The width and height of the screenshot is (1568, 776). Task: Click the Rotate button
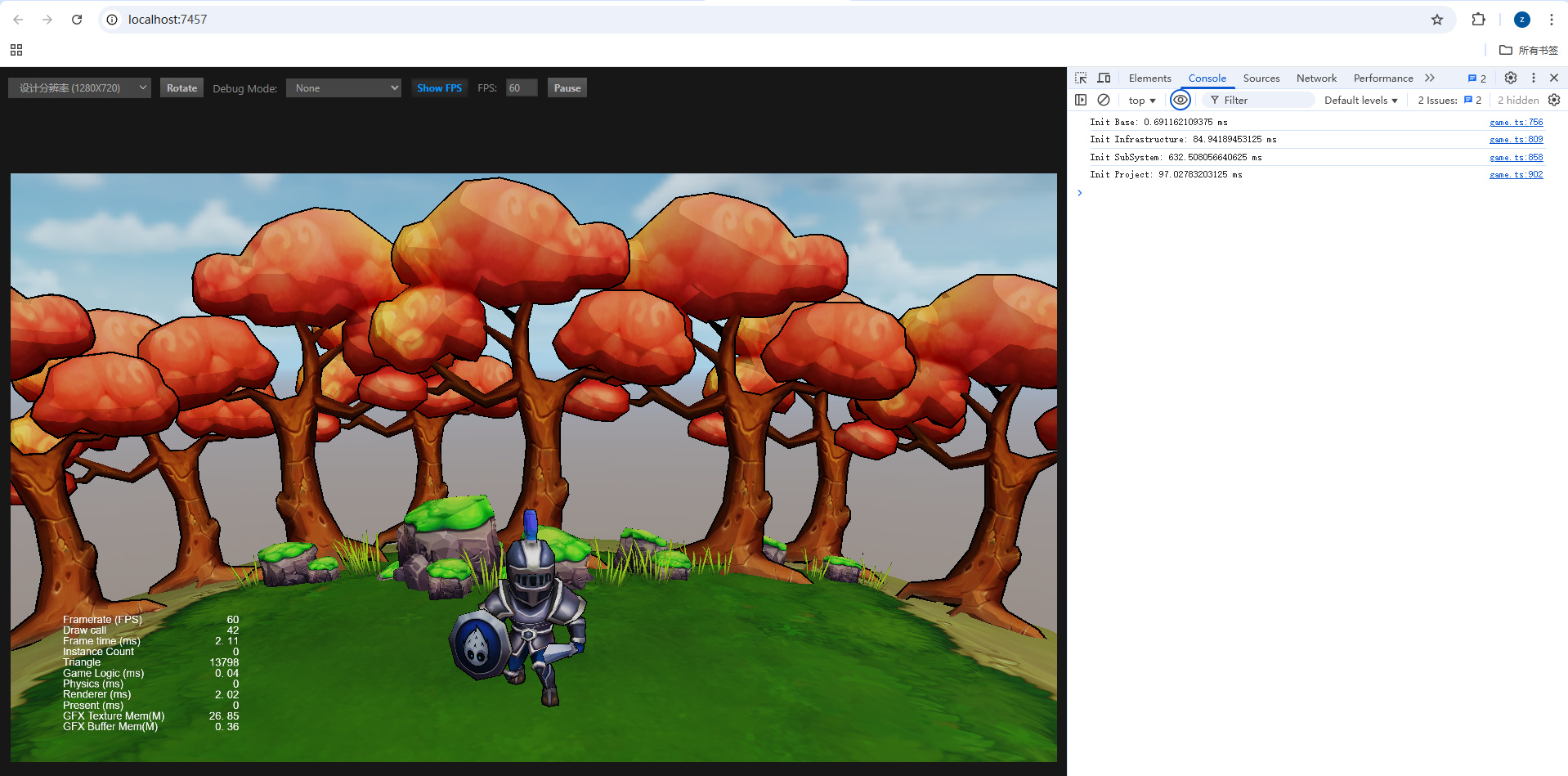(181, 88)
